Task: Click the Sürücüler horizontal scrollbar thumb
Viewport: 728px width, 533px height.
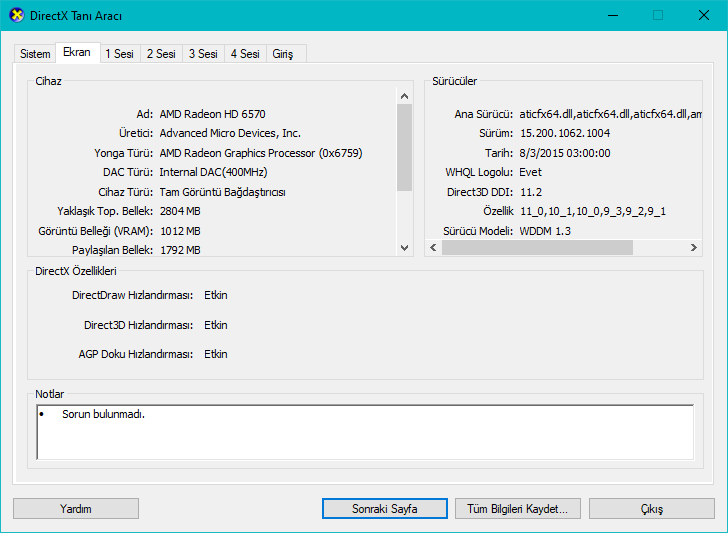Action: (537, 247)
